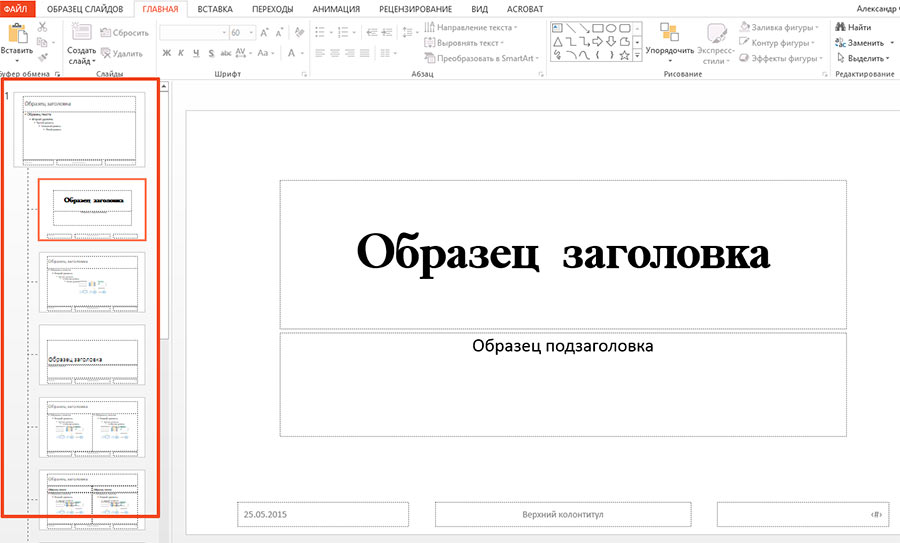Toggle italic (К) formatting
Image resolution: width=900 pixels, height=543 pixels.
pyautogui.click(x=182, y=53)
